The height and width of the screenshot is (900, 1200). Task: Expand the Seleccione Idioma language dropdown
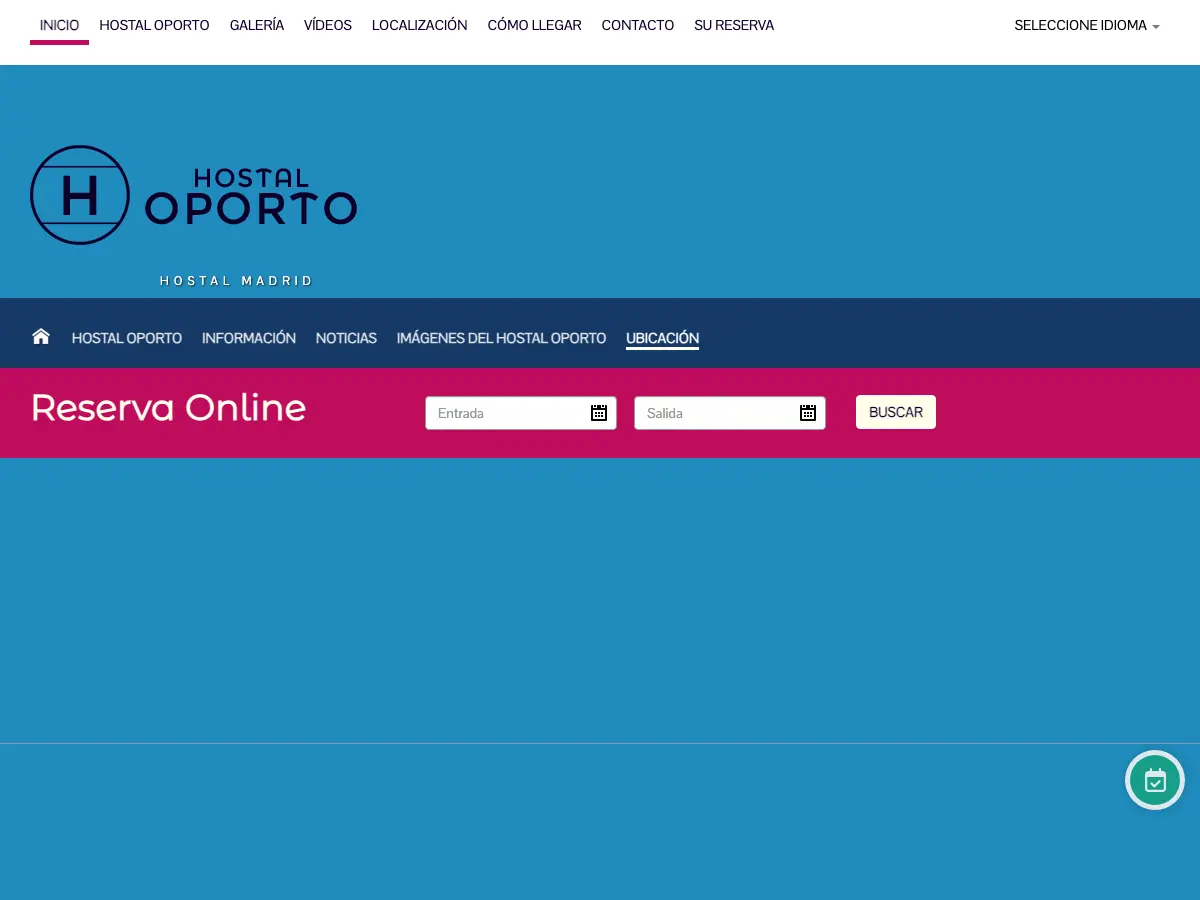coord(1087,26)
